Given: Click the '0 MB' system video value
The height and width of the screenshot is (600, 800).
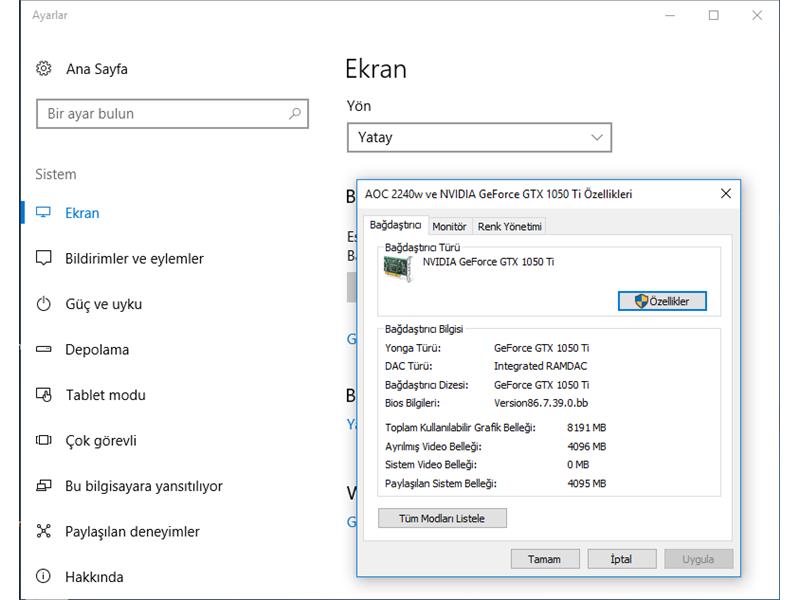Looking at the screenshot, I should (578, 465).
